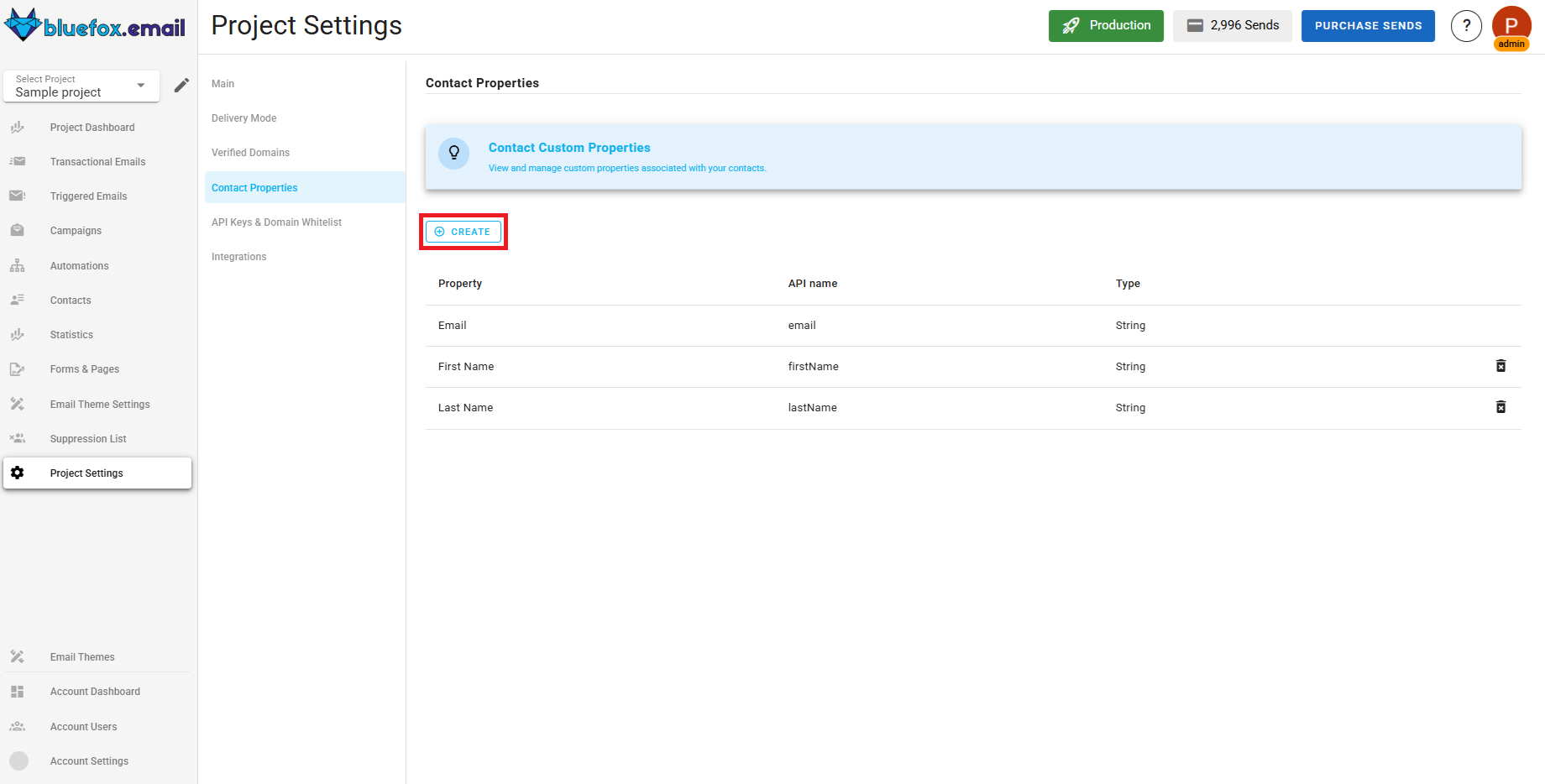Screen dimensions: 1545x784
Task: Click the PURCHASE SENDS button
Action: click(x=1368, y=25)
